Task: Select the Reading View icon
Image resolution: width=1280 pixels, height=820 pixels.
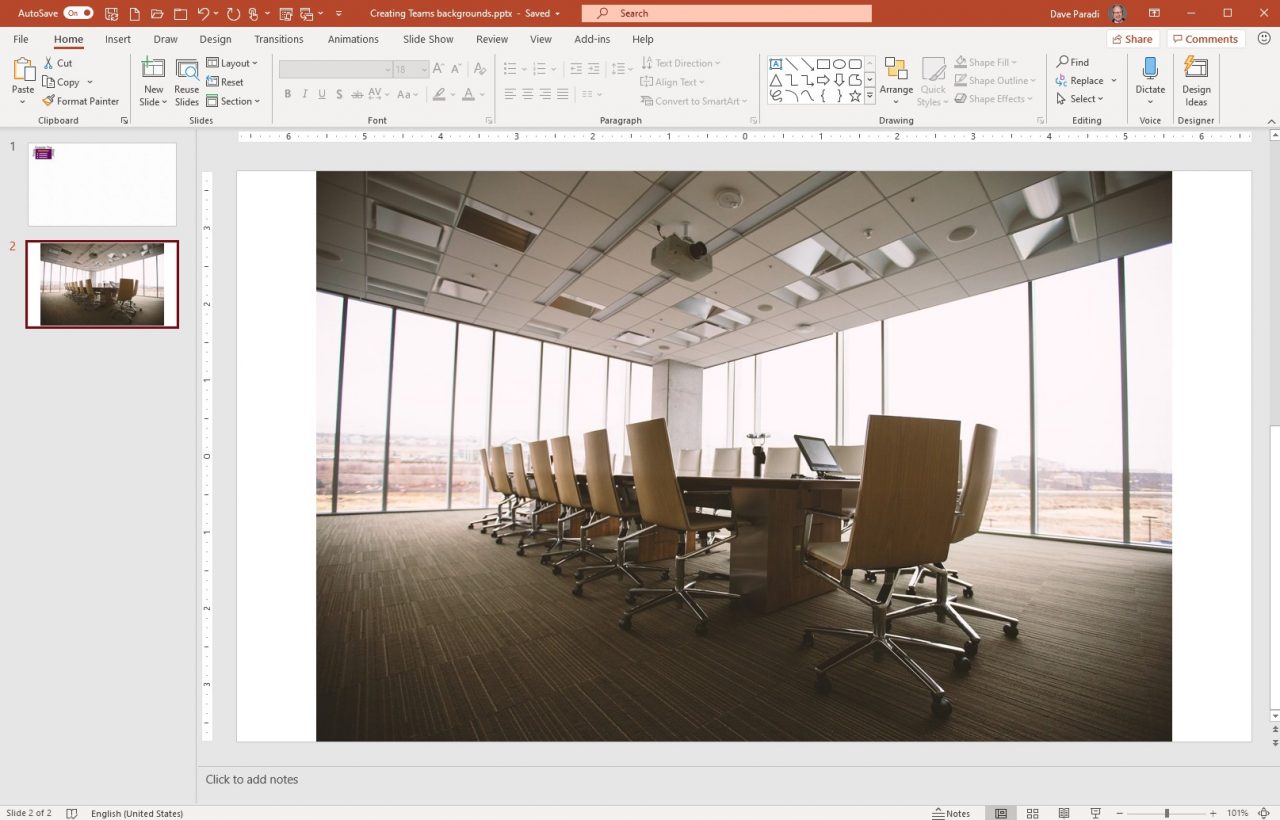Action: tap(1063, 813)
